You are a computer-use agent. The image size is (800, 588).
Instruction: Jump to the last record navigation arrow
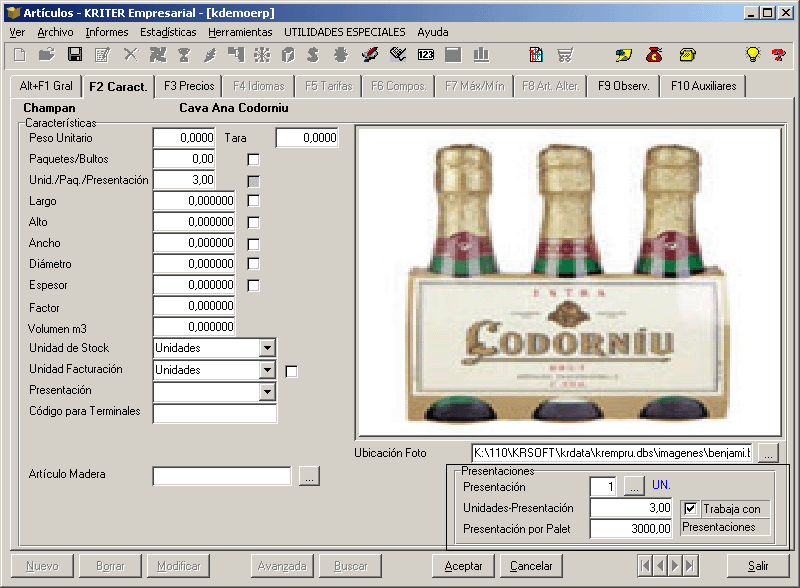(690, 566)
